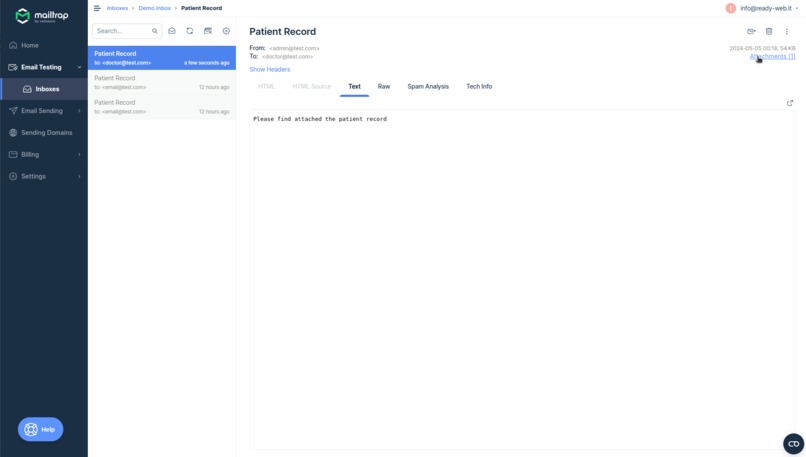The height and width of the screenshot is (457, 806).
Task: Click the Mailtrap logo
Action: coord(42,16)
